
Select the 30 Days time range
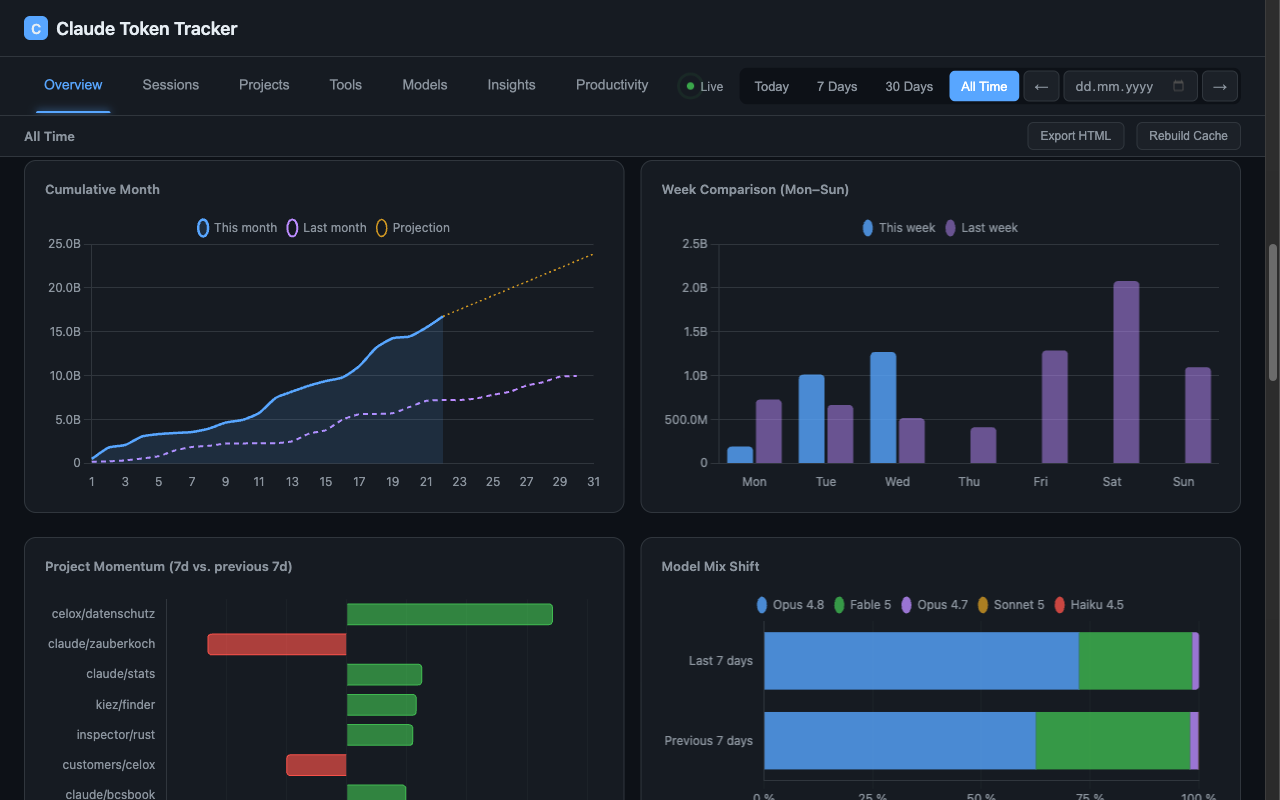point(909,86)
